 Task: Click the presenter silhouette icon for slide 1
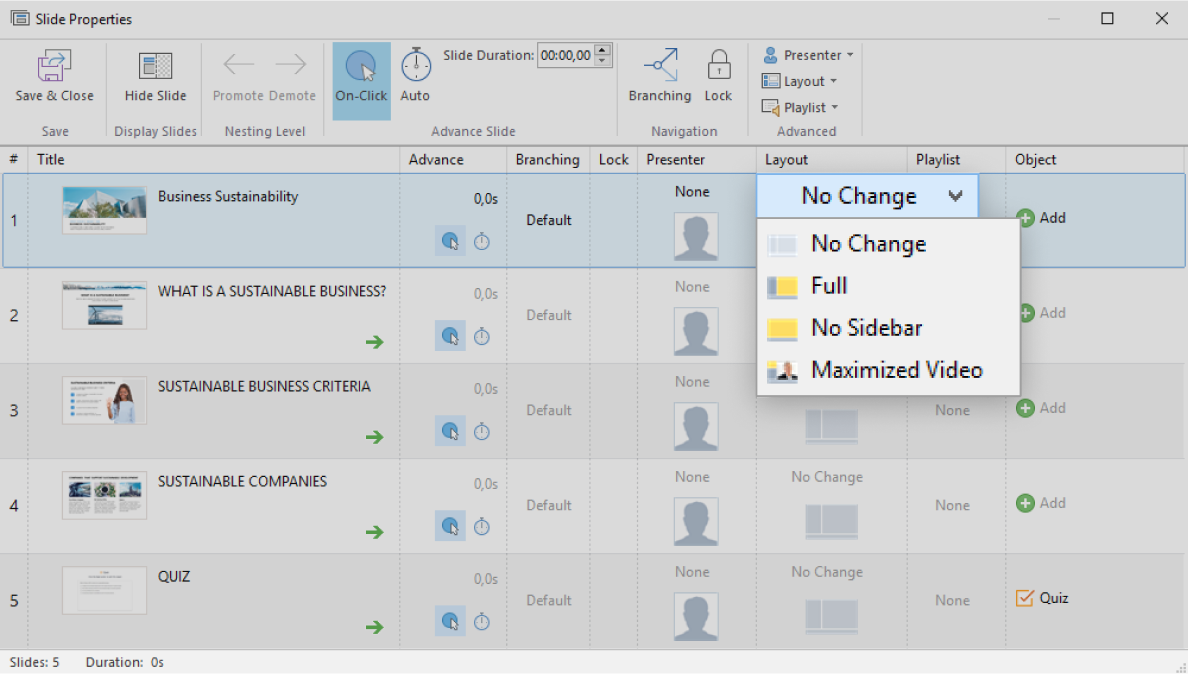coord(696,237)
